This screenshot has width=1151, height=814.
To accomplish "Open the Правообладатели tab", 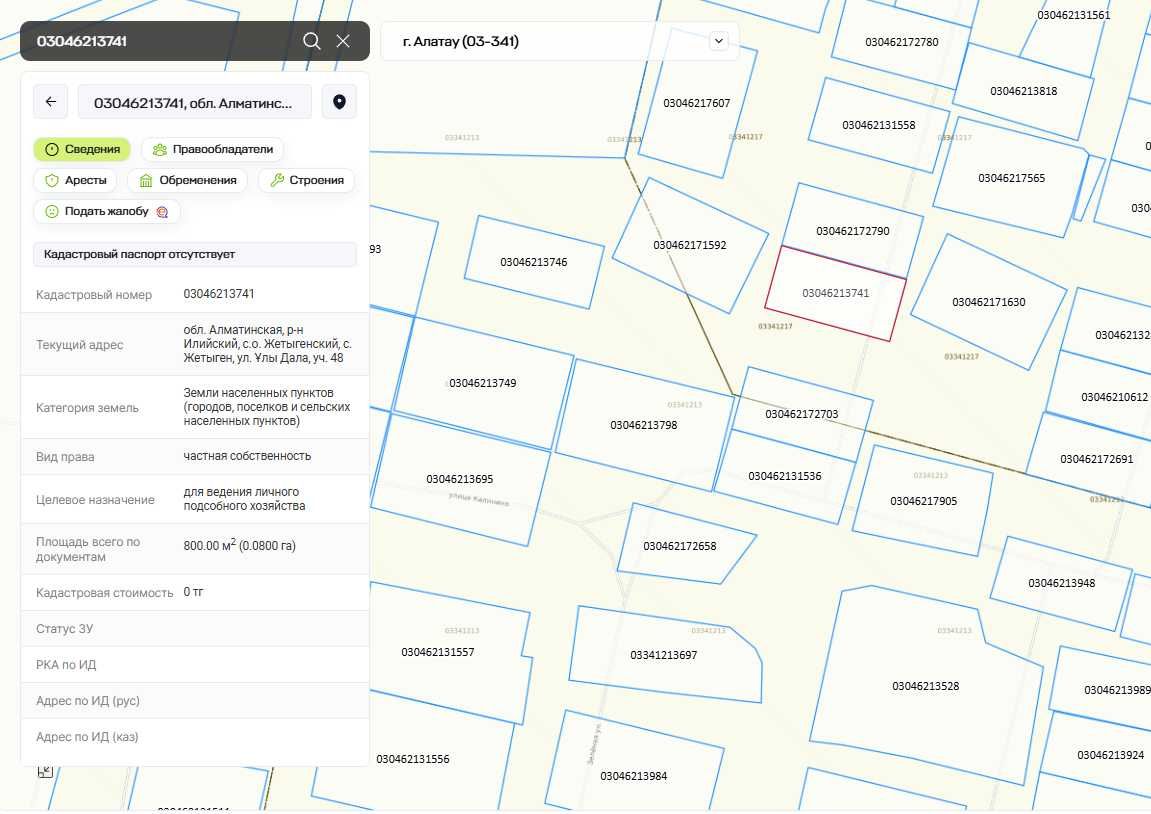I will coord(212,149).
